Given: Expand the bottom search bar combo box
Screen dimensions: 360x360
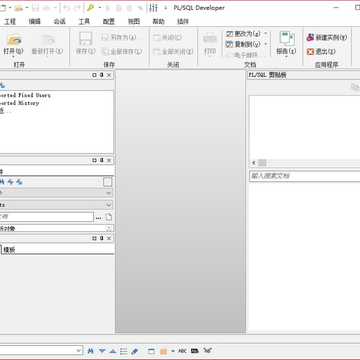Looking at the screenshot, I should click(79, 350).
